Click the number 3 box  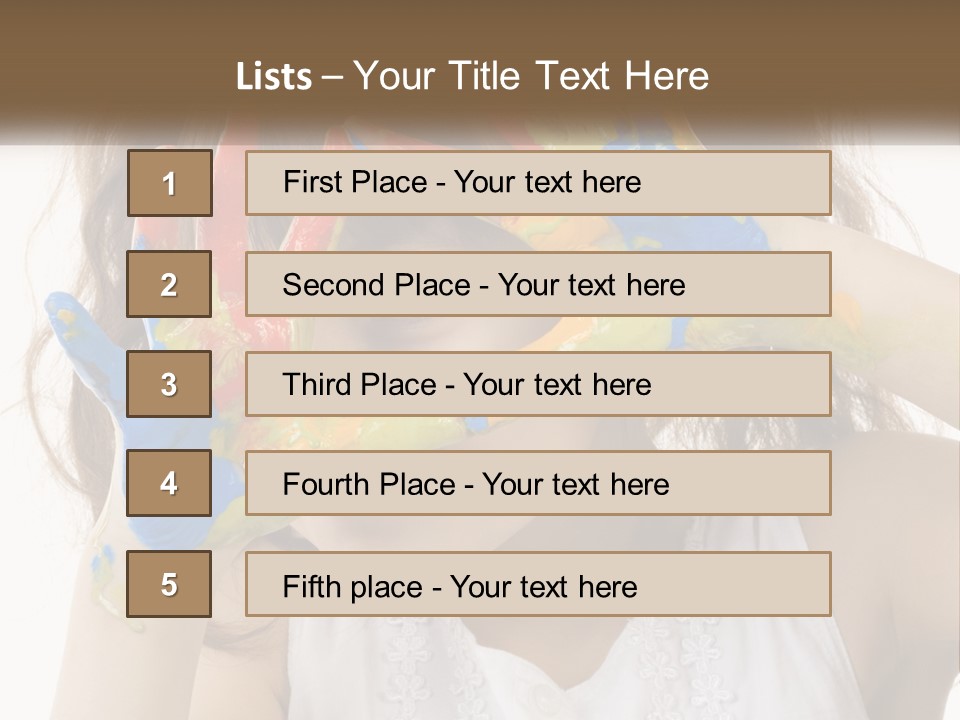coord(169,384)
